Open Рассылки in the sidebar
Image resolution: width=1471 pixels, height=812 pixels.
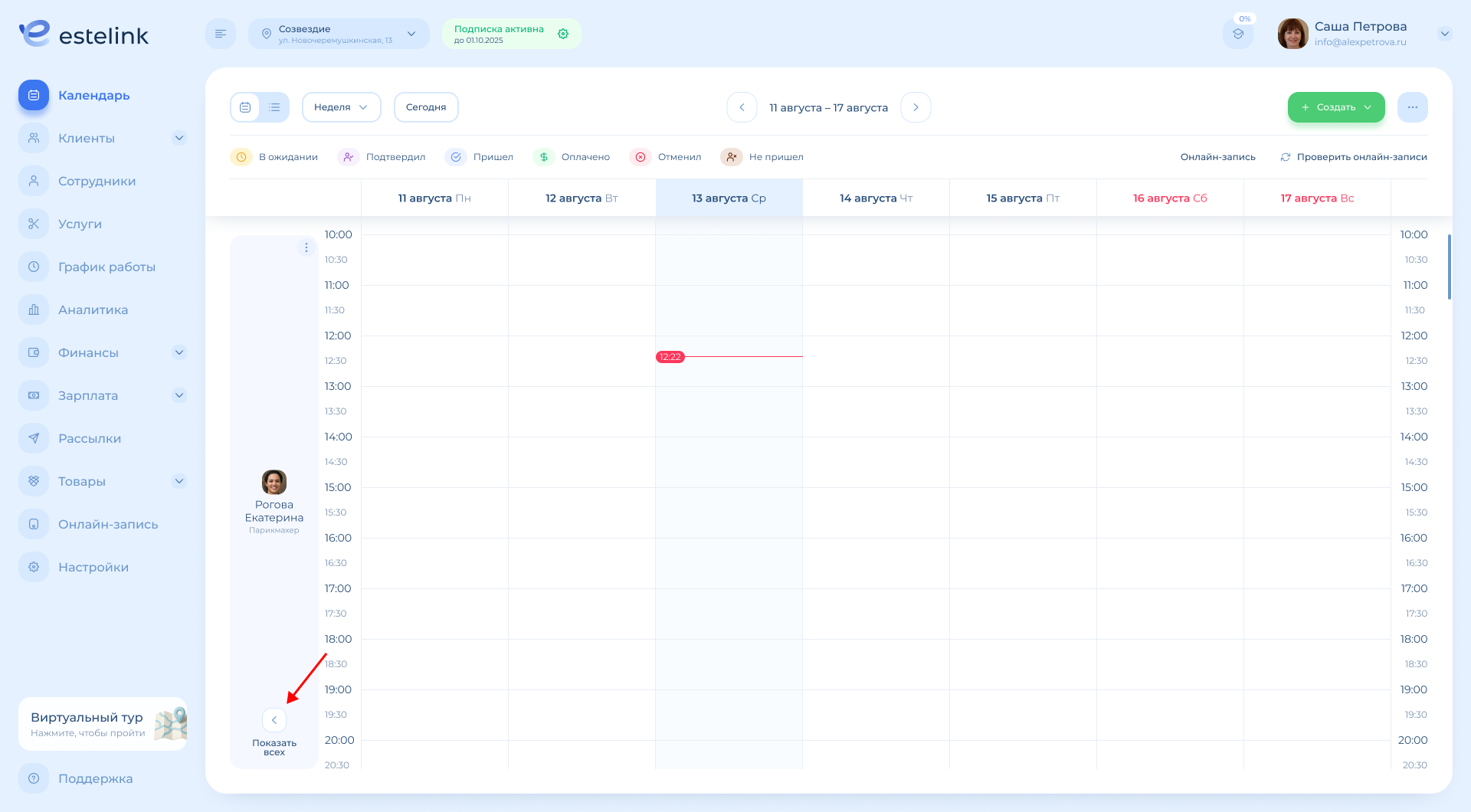click(x=90, y=438)
